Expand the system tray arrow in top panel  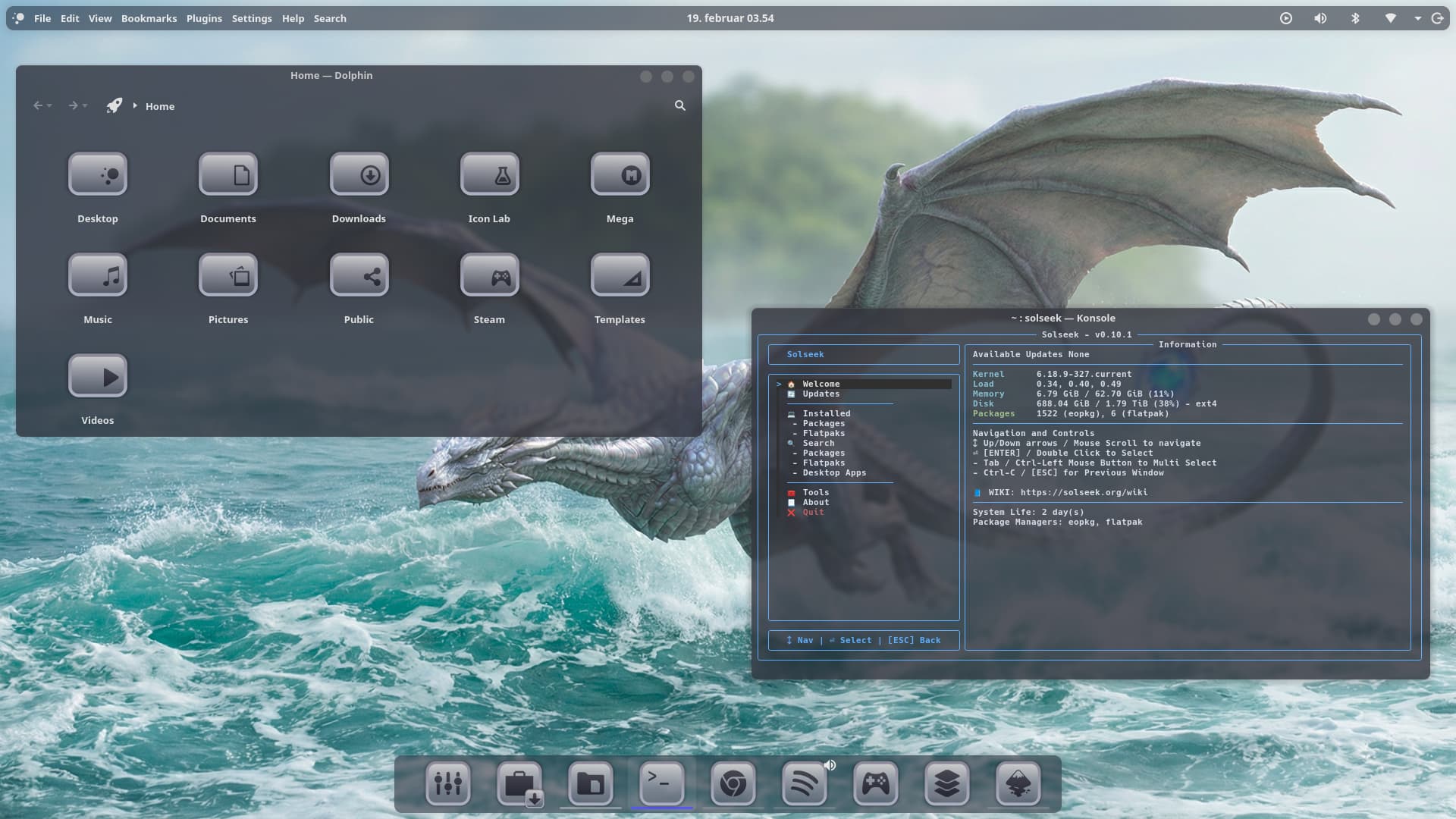[x=1417, y=18]
